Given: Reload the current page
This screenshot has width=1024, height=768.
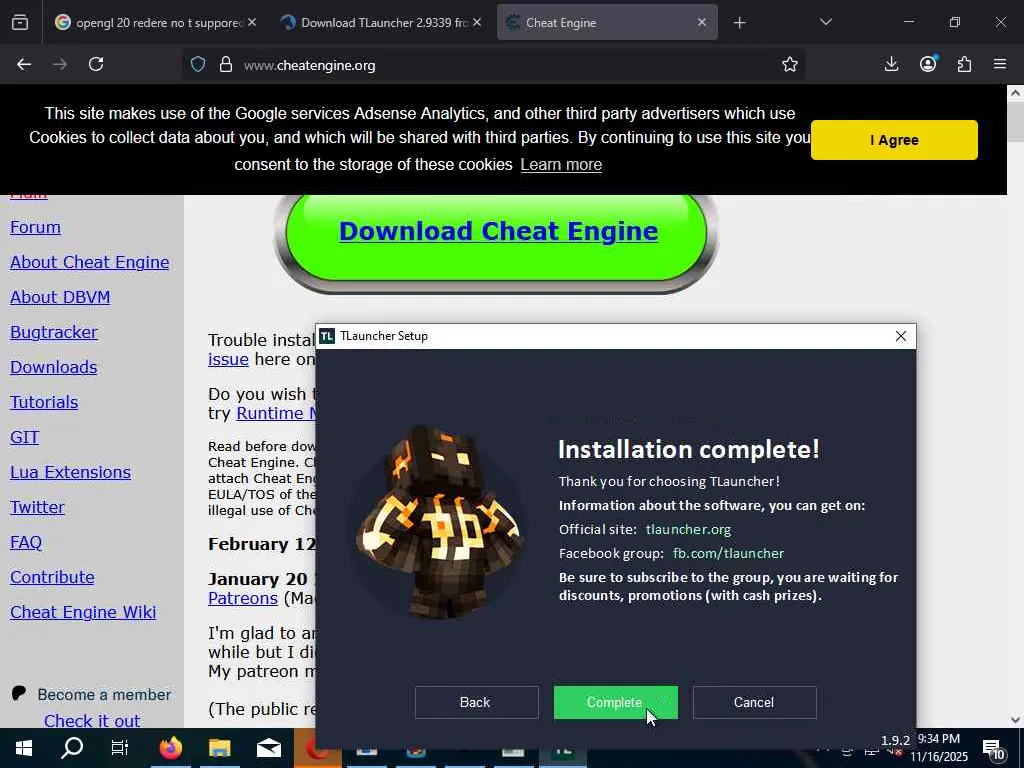Looking at the screenshot, I should point(96,65).
